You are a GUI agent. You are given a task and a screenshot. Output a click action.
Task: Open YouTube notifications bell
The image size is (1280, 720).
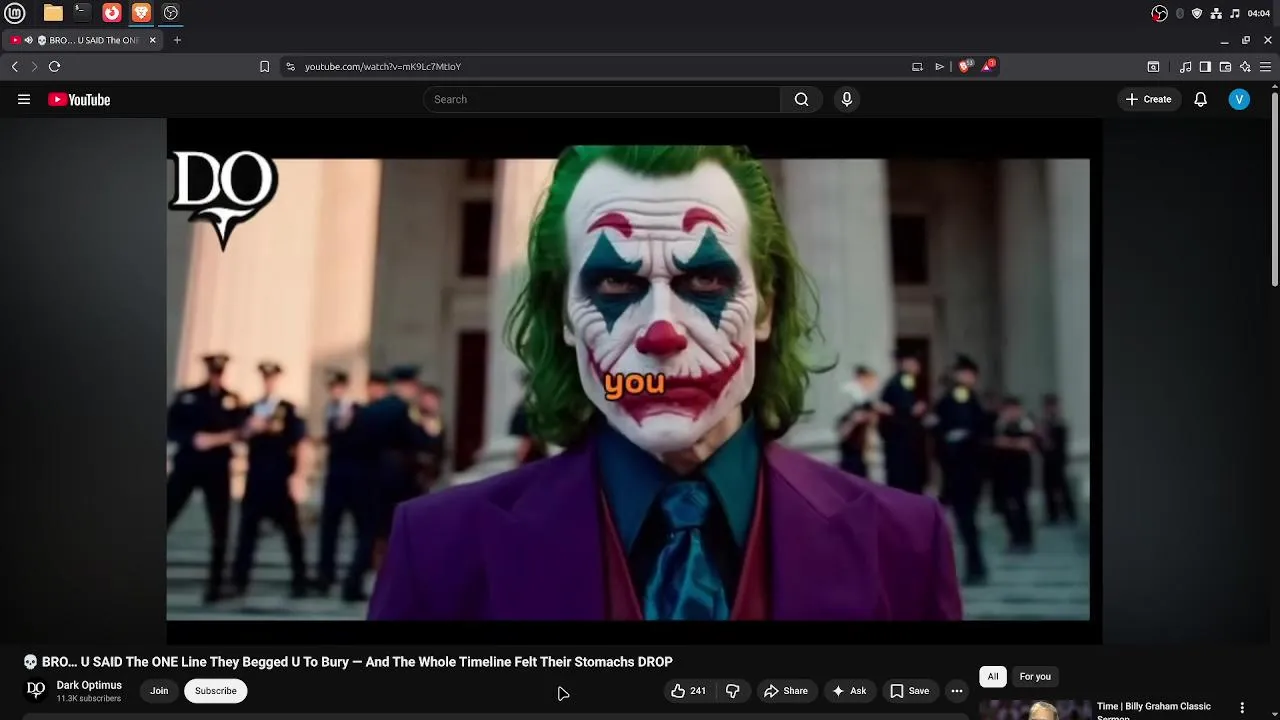point(1200,99)
